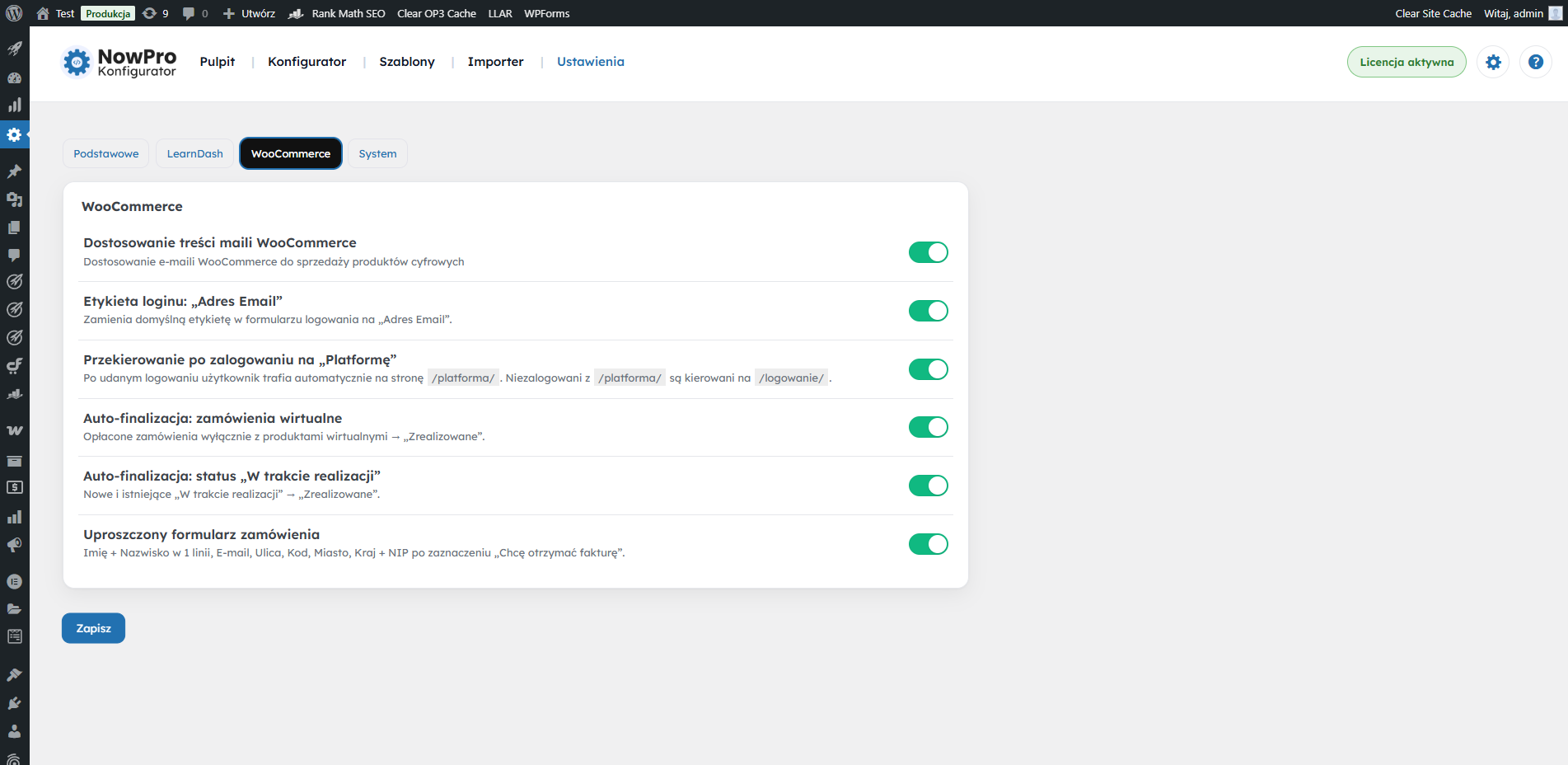This screenshot has height=765, width=1568.
Task: Disable Dostosowanie treści maili WooCommerce toggle
Action: [x=928, y=252]
